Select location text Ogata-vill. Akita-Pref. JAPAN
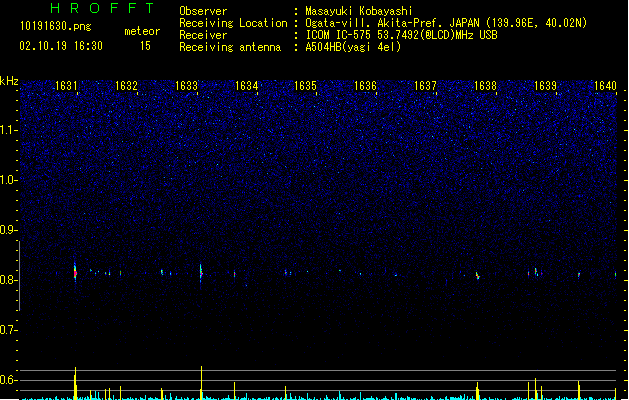This screenshot has height=400, width=629. [x=392, y=23]
